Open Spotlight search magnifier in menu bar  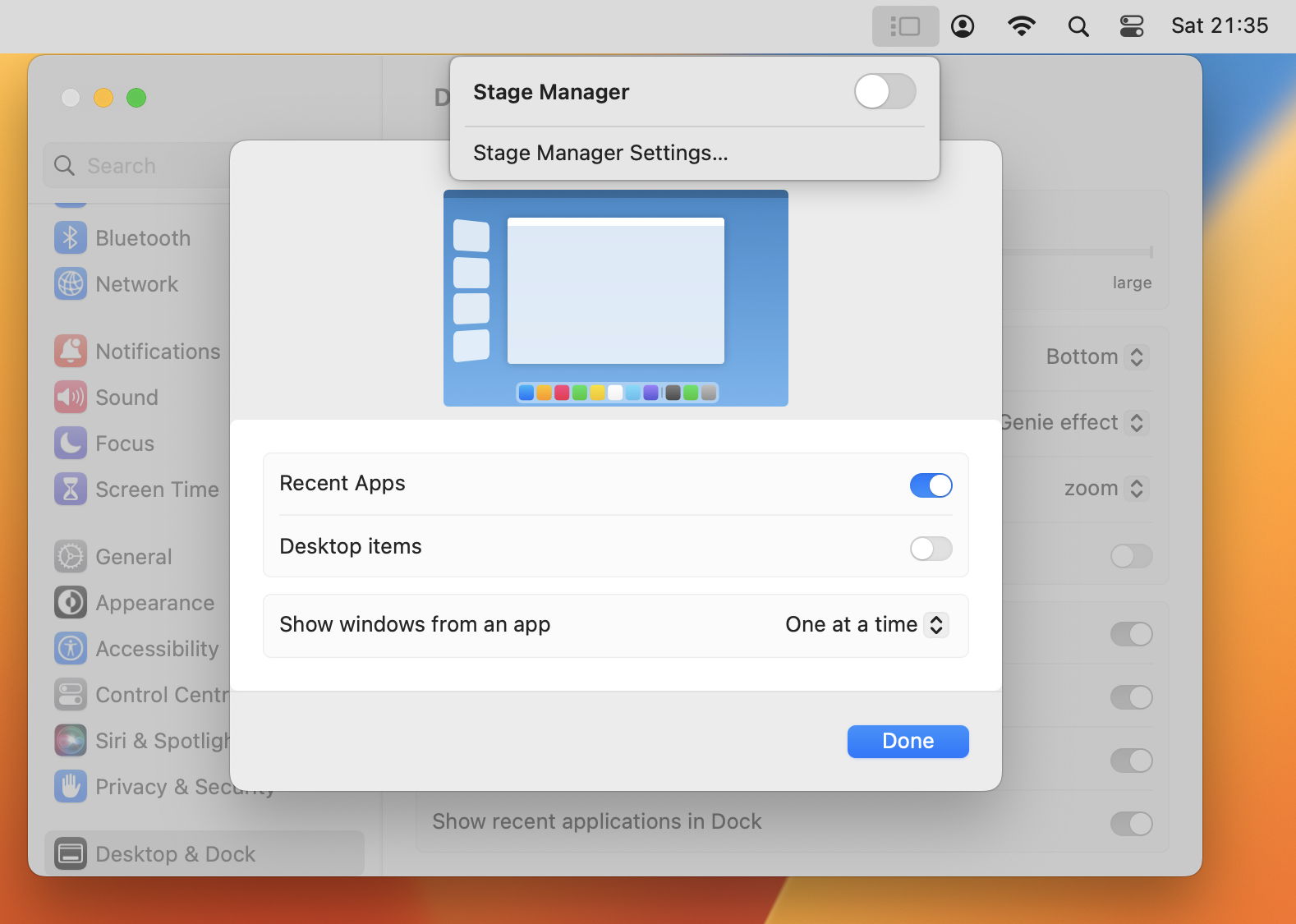(x=1078, y=26)
